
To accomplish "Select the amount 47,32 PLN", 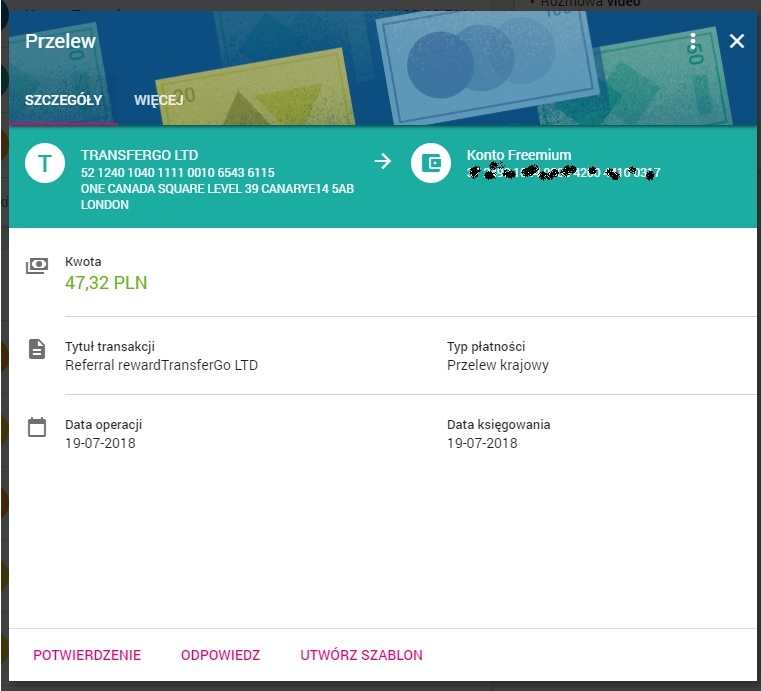I will 106,283.
